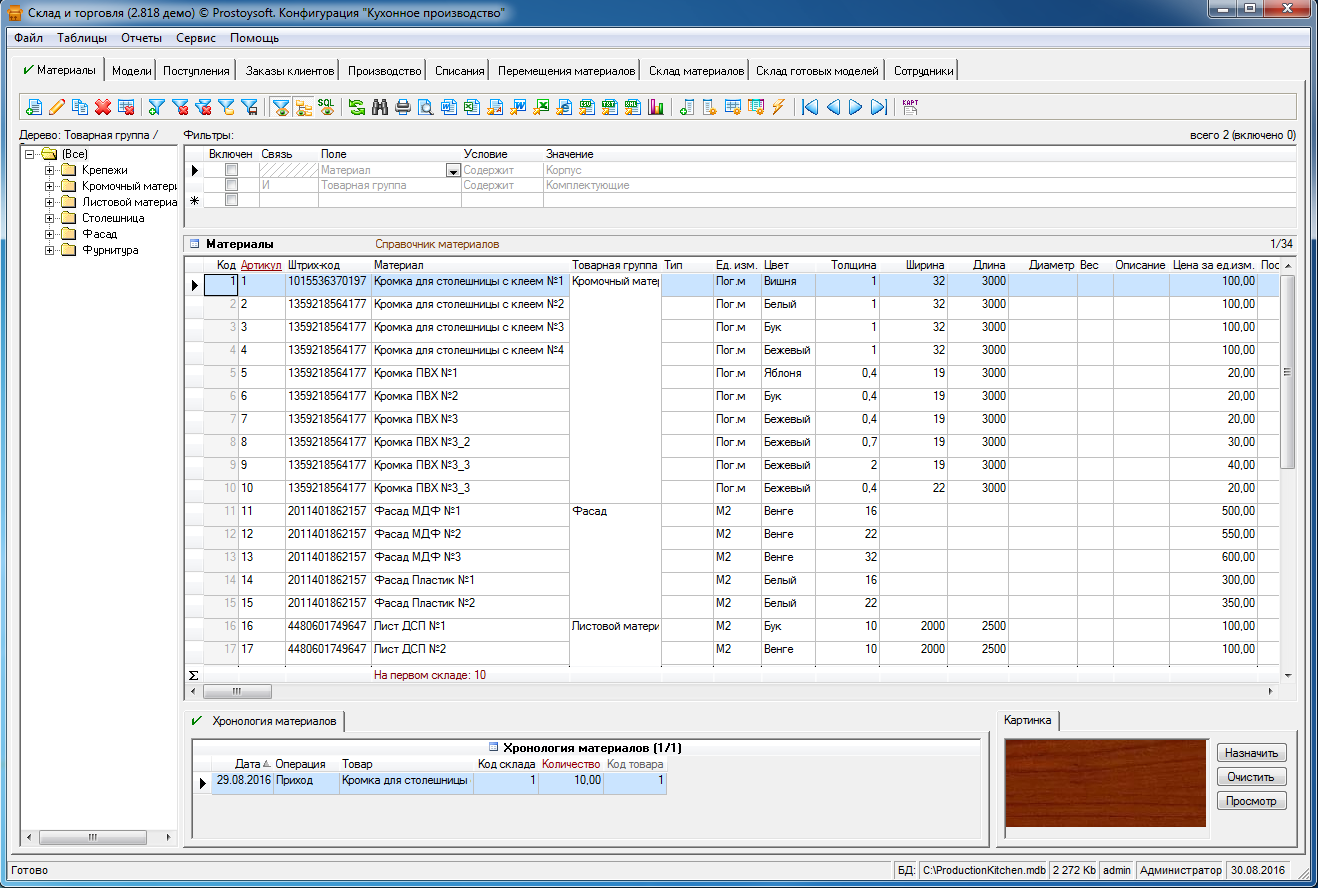Image resolution: width=1318 pixels, height=888 pixels.
Task: Click the colored bar chart icon
Action: pos(657,108)
